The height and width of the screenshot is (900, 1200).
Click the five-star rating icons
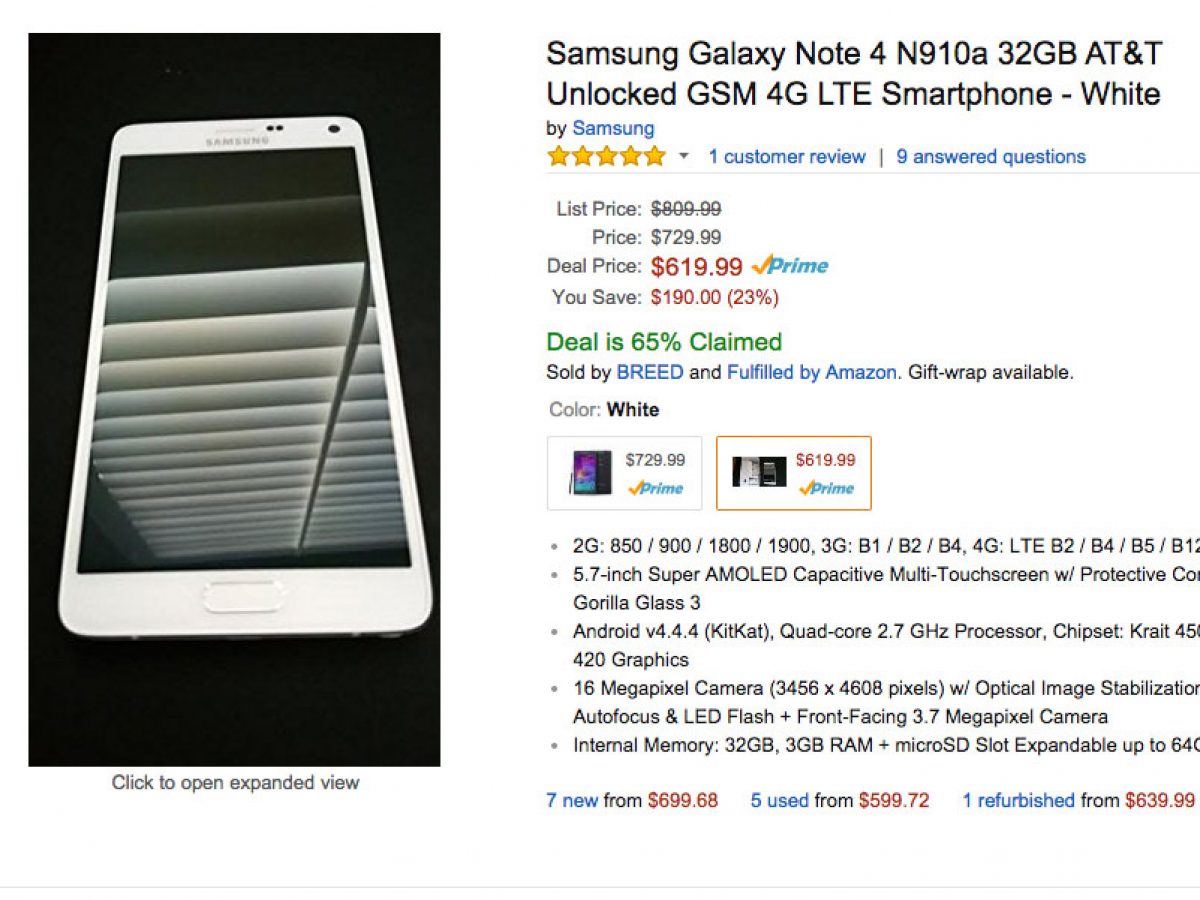tap(605, 157)
